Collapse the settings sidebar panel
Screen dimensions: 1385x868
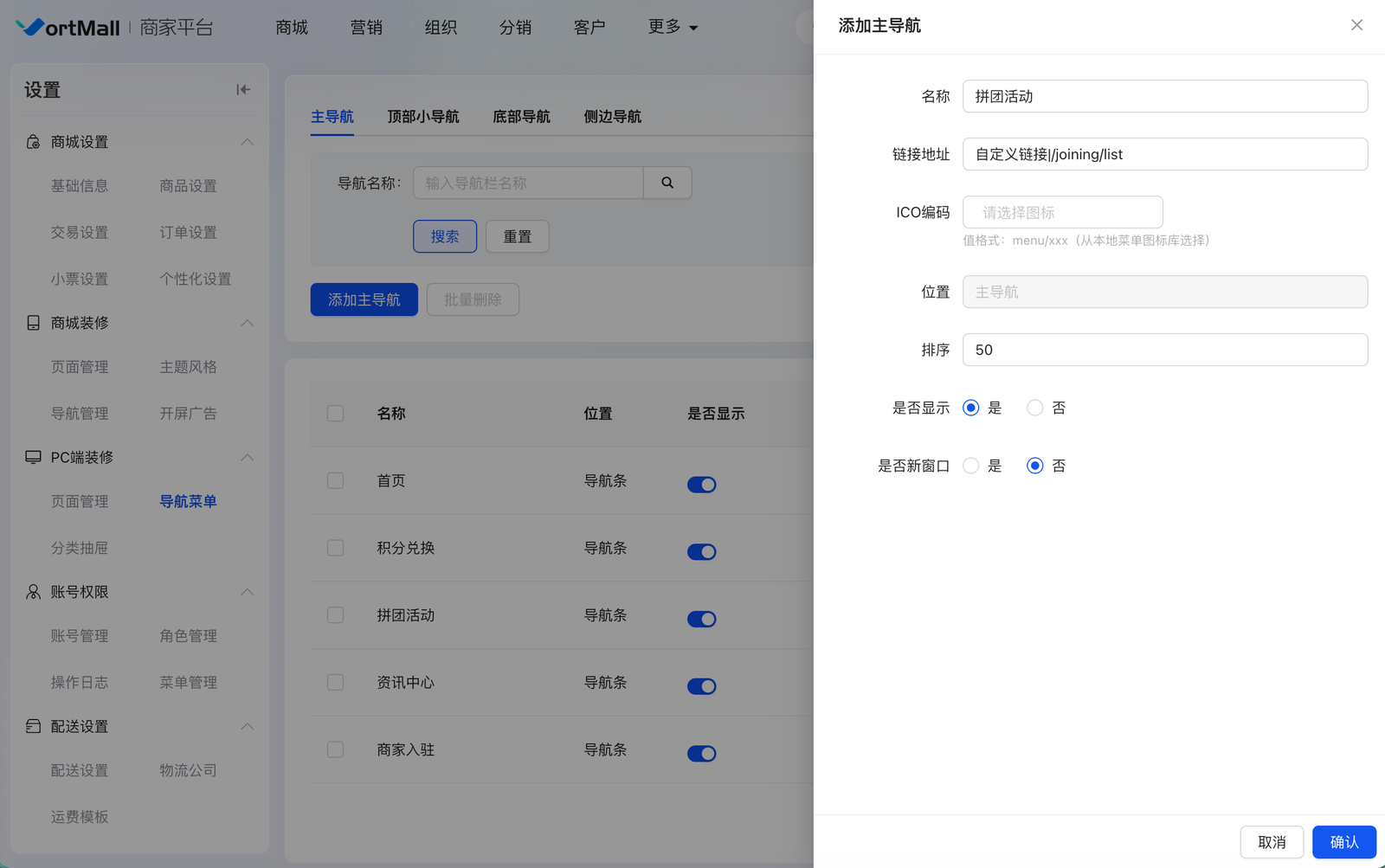point(243,90)
